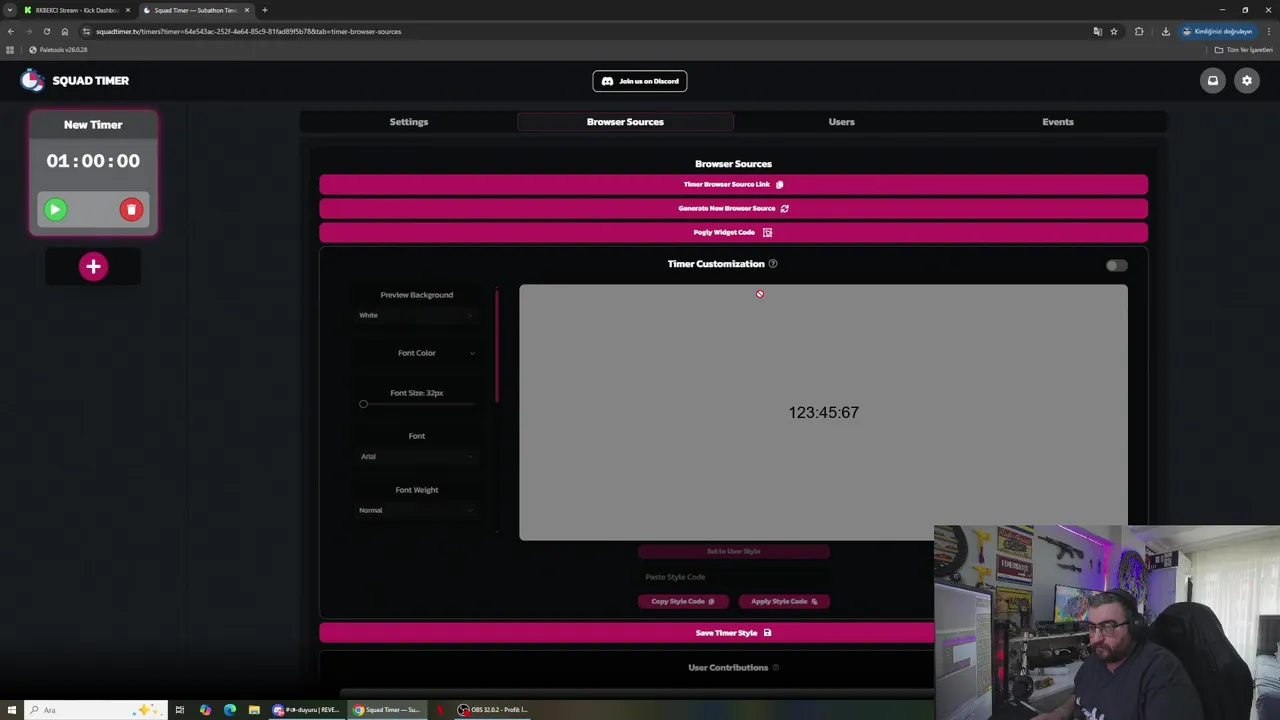
Task: Click the customization panel vertical scrollbar
Action: coord(497,346)
